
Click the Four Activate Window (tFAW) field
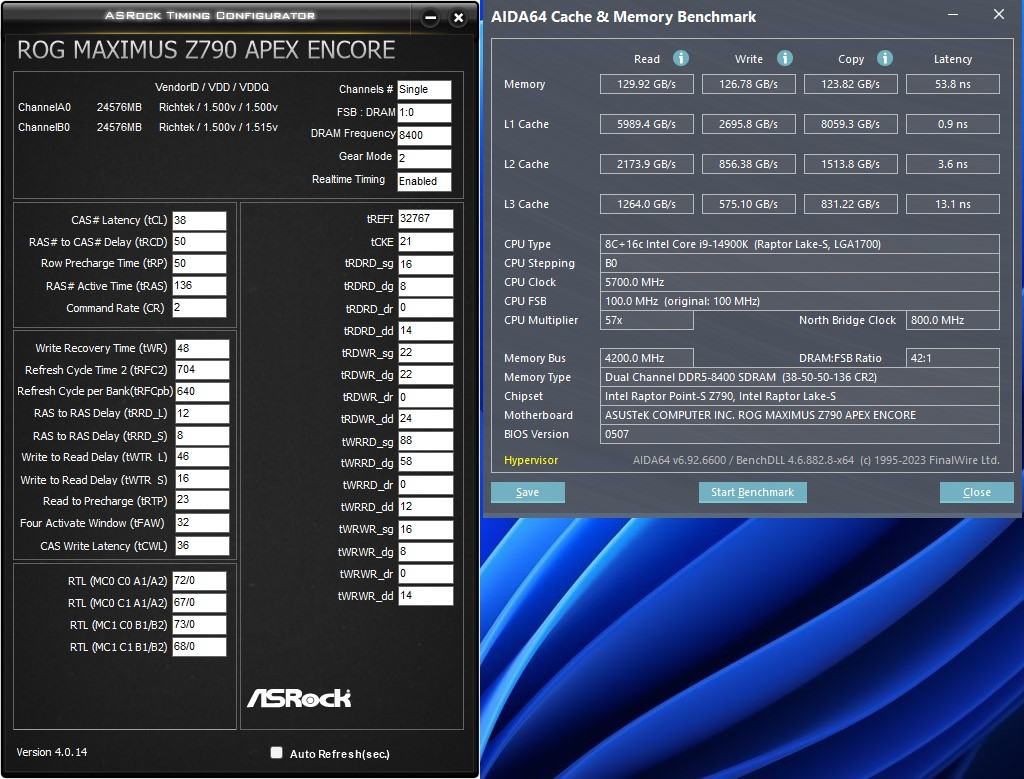tap(202, 522)
